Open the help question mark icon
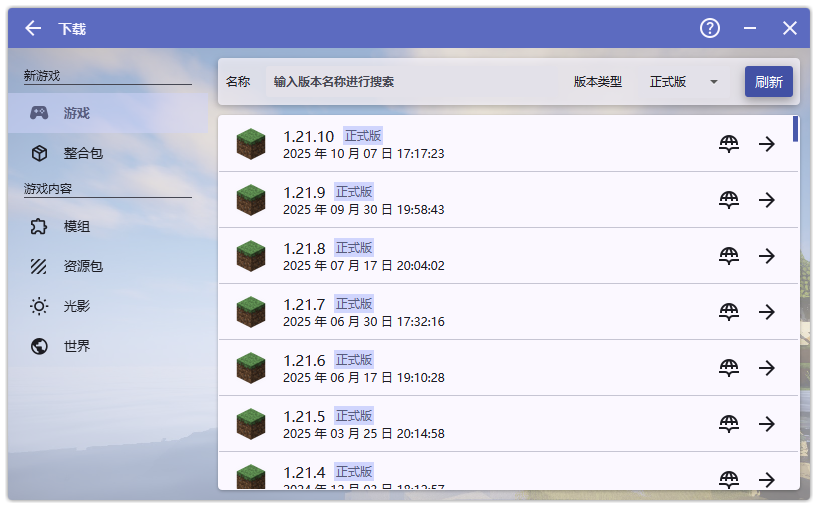Image resolution: width=818 pixels, height=508 pixels. pos(710,28)
